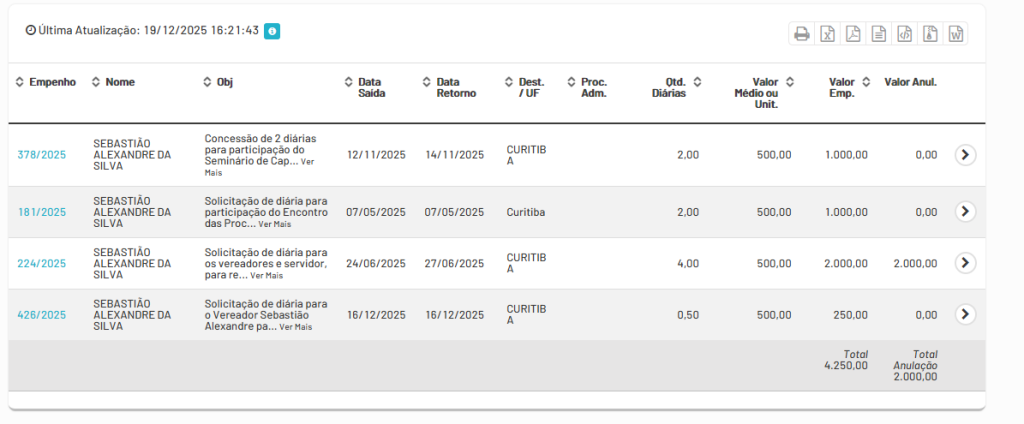Open details arrow for row 224/2025
This screenshot has height=424, width=1024.
point(964,263)
